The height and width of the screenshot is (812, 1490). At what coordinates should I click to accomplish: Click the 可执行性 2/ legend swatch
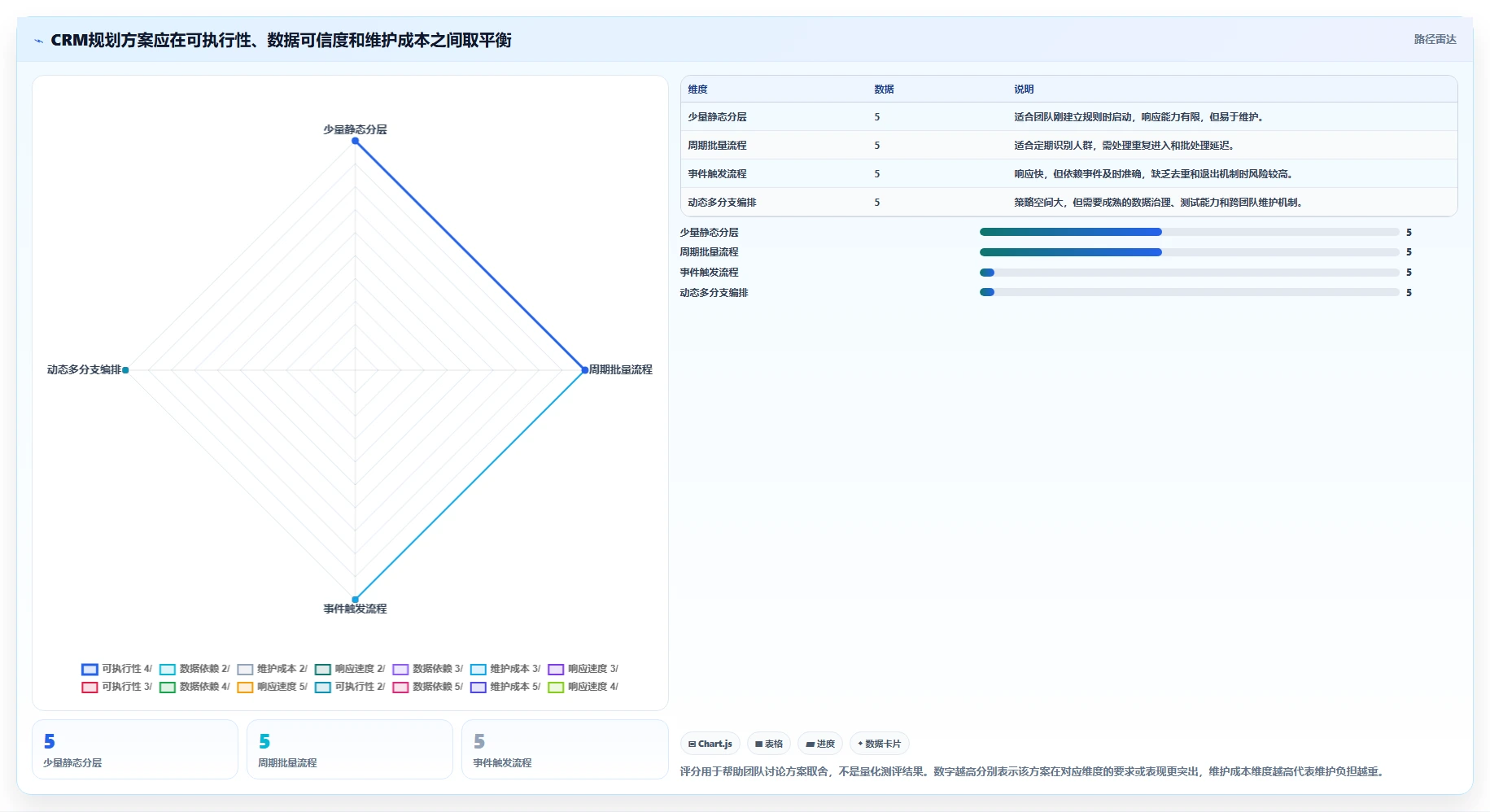(x=323, y=688)
